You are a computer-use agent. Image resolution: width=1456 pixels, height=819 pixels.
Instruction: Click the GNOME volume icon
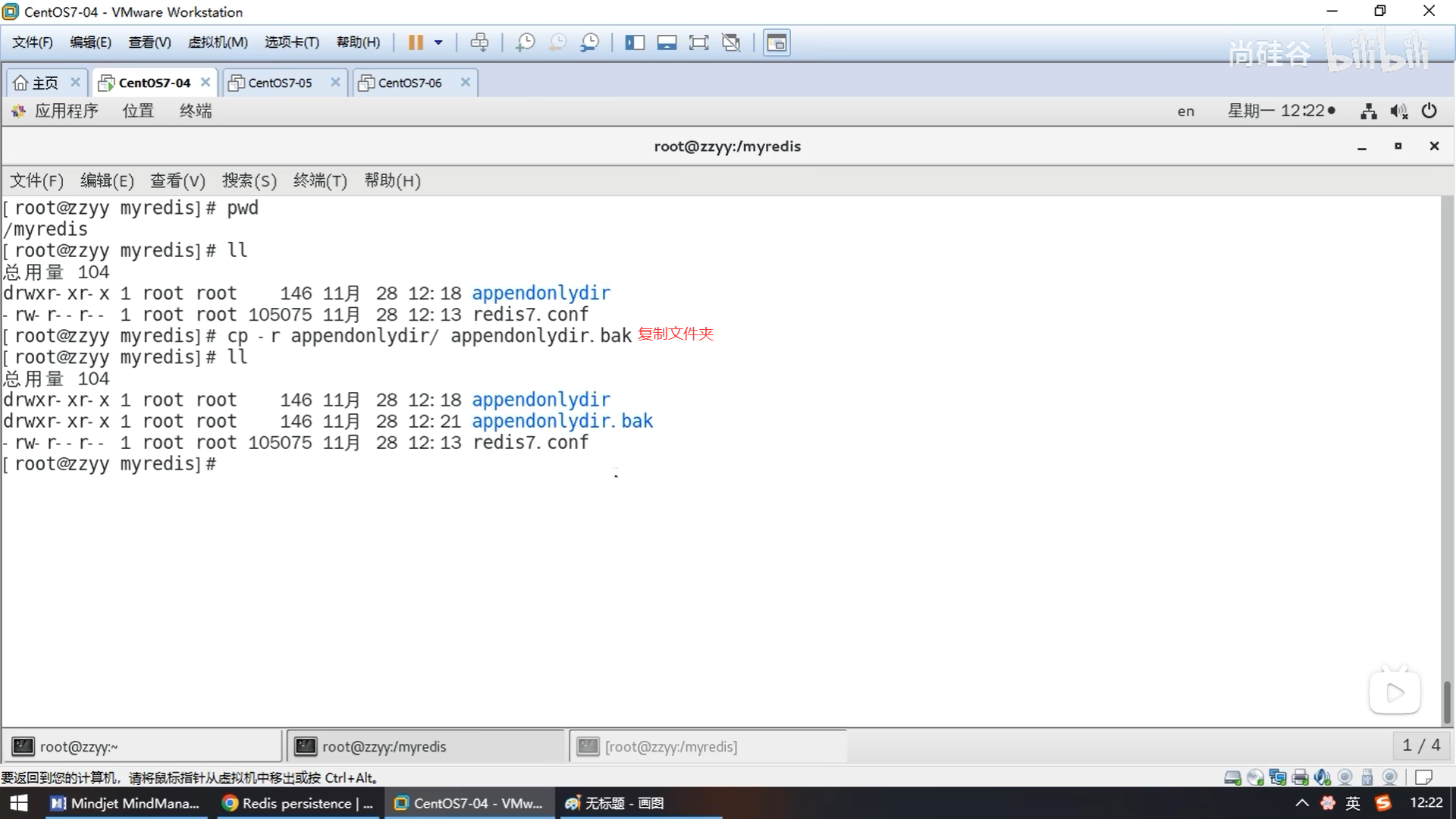click(1398, 111)
